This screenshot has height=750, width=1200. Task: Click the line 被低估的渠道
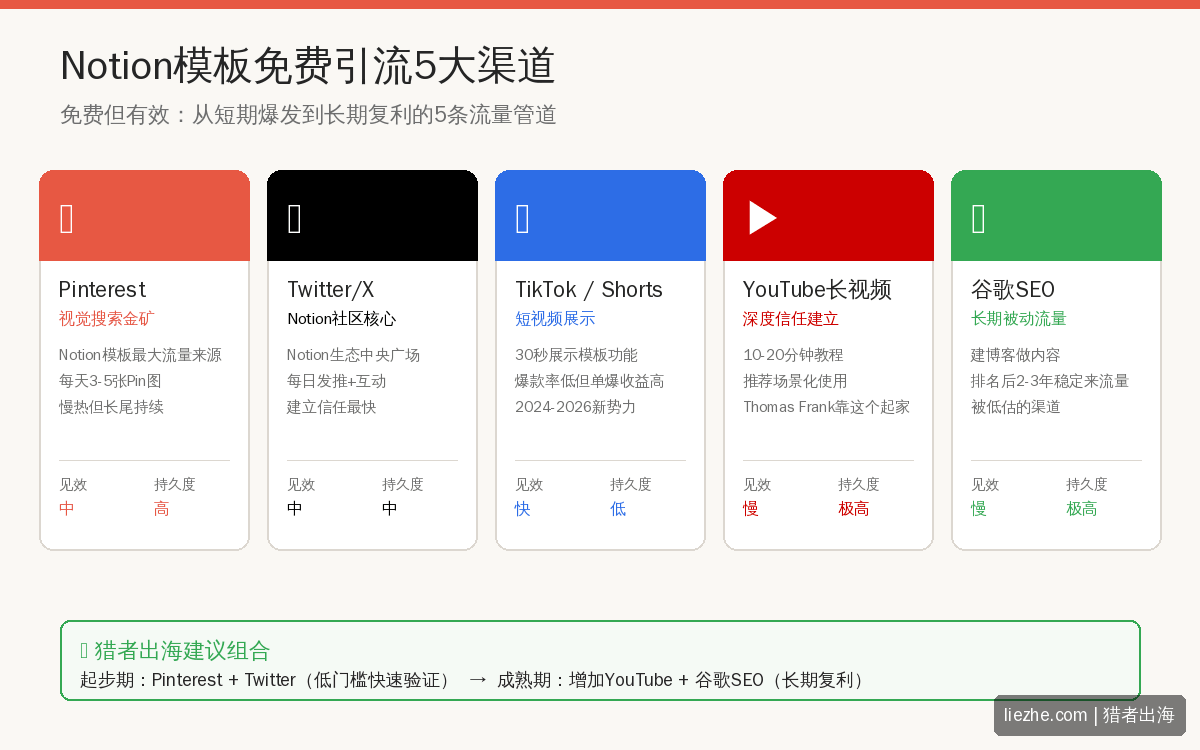click(x=1016, y=407)
